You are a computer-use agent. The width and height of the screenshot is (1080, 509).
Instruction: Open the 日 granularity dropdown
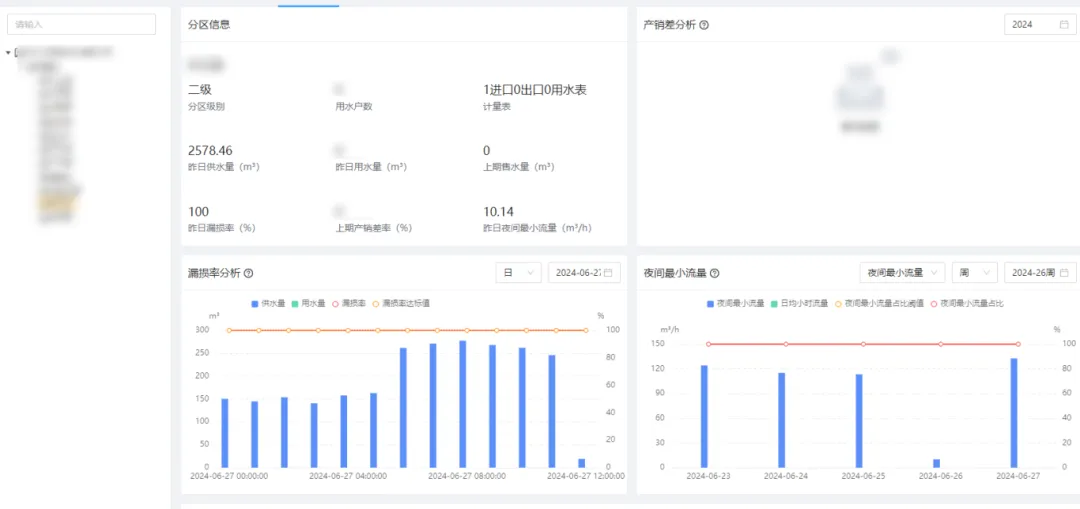pyautogui.click(x=518, y=273)
